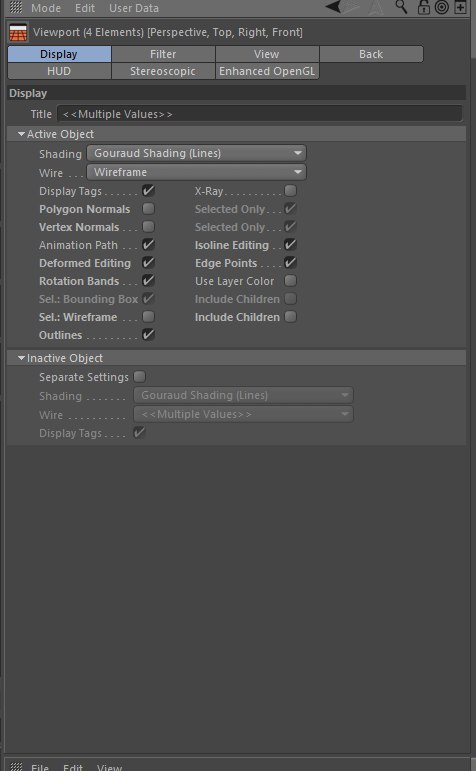Click the Separate Settings label
This screenshot has height=771, width=476.
(x=84, y=377)
